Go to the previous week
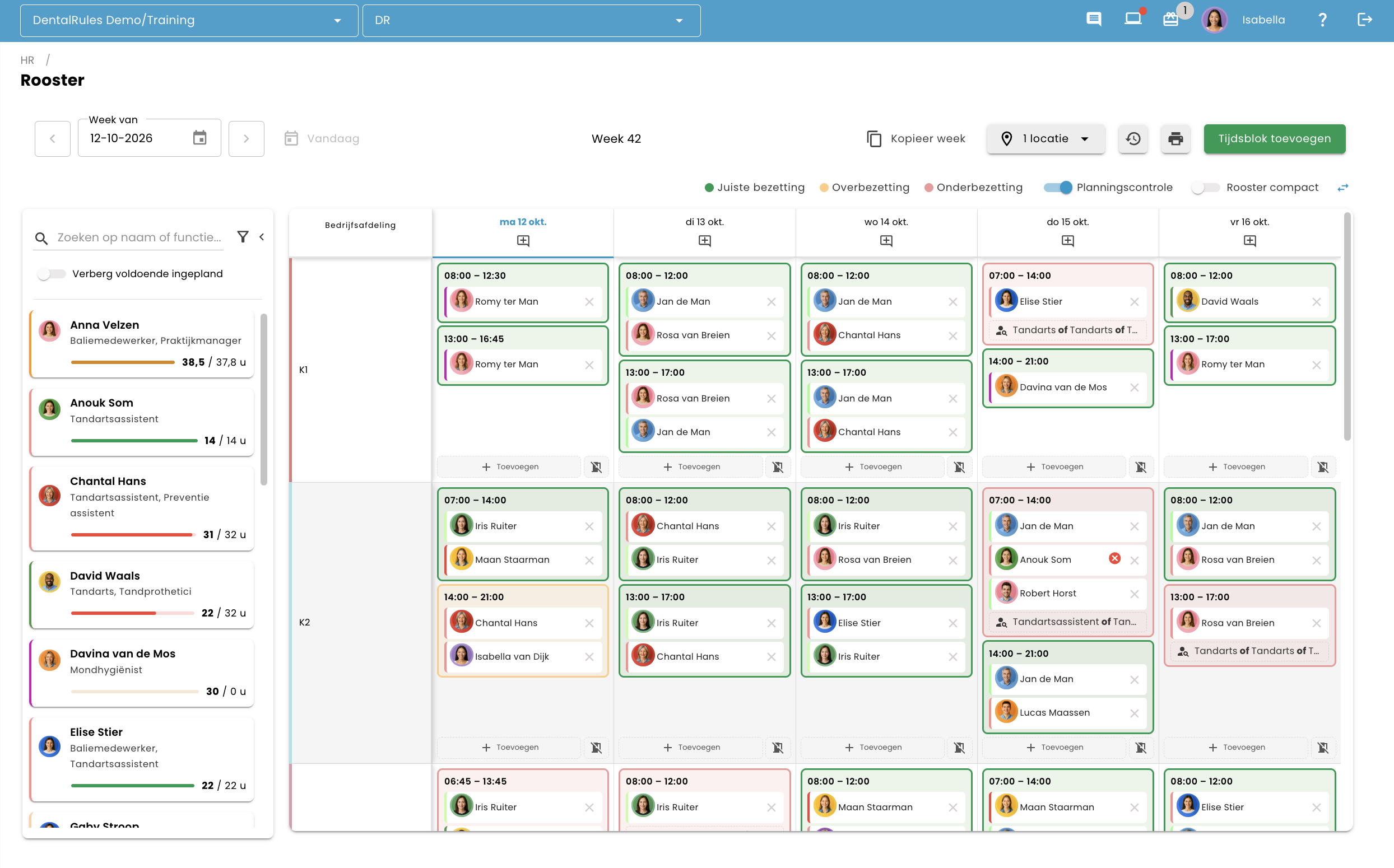The width and height of the screenshot is (1394, 868). pos(52,138)
